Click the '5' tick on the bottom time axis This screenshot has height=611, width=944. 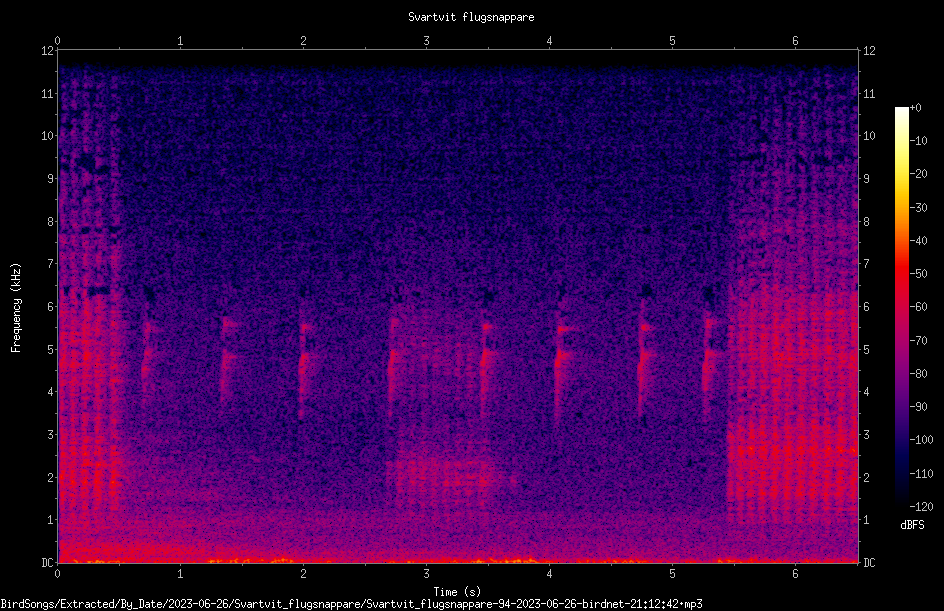(x=672, y=574)
